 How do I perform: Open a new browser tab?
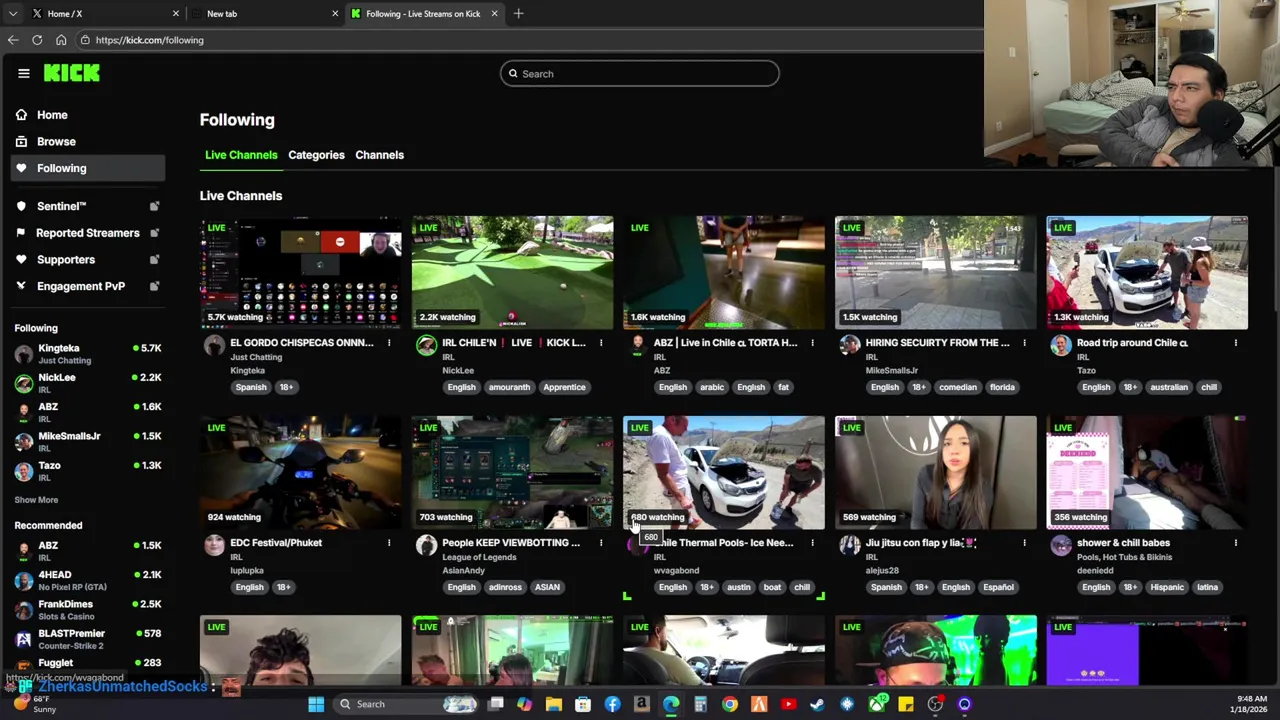(518, 14)
